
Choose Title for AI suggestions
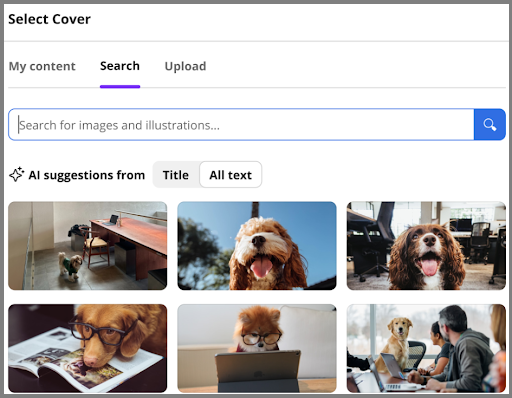pos(176,175)
